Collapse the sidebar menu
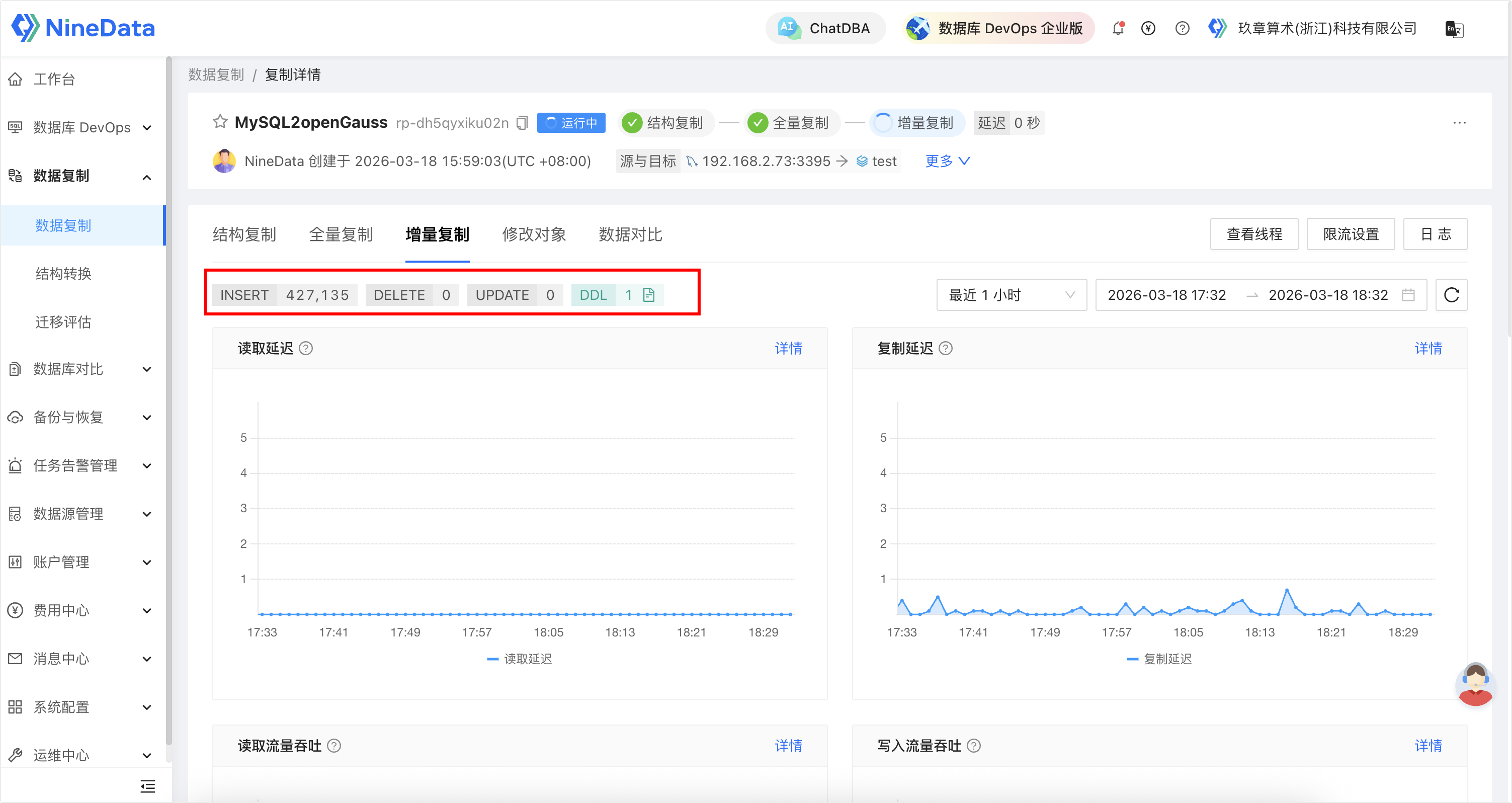1512x803 pixels. [148, 786]
